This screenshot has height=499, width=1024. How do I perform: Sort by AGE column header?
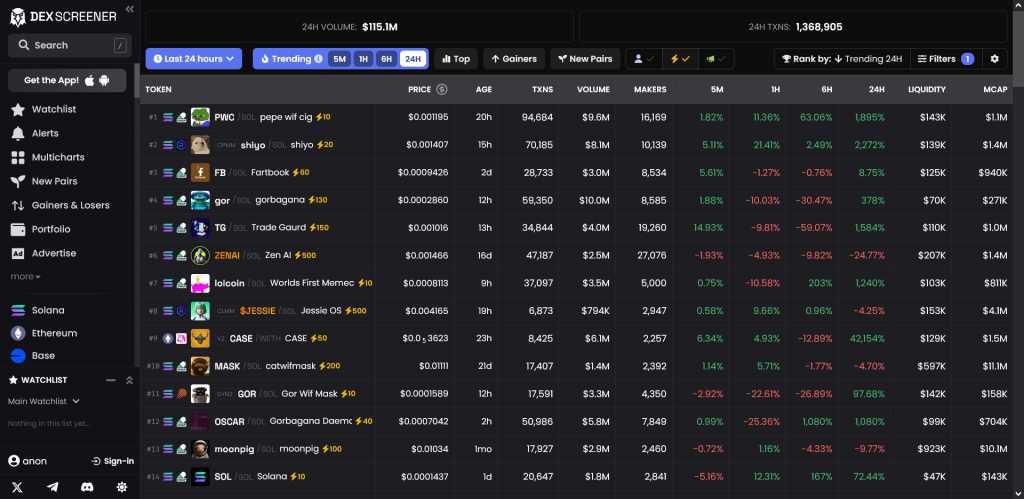click(x=484, y=89)
